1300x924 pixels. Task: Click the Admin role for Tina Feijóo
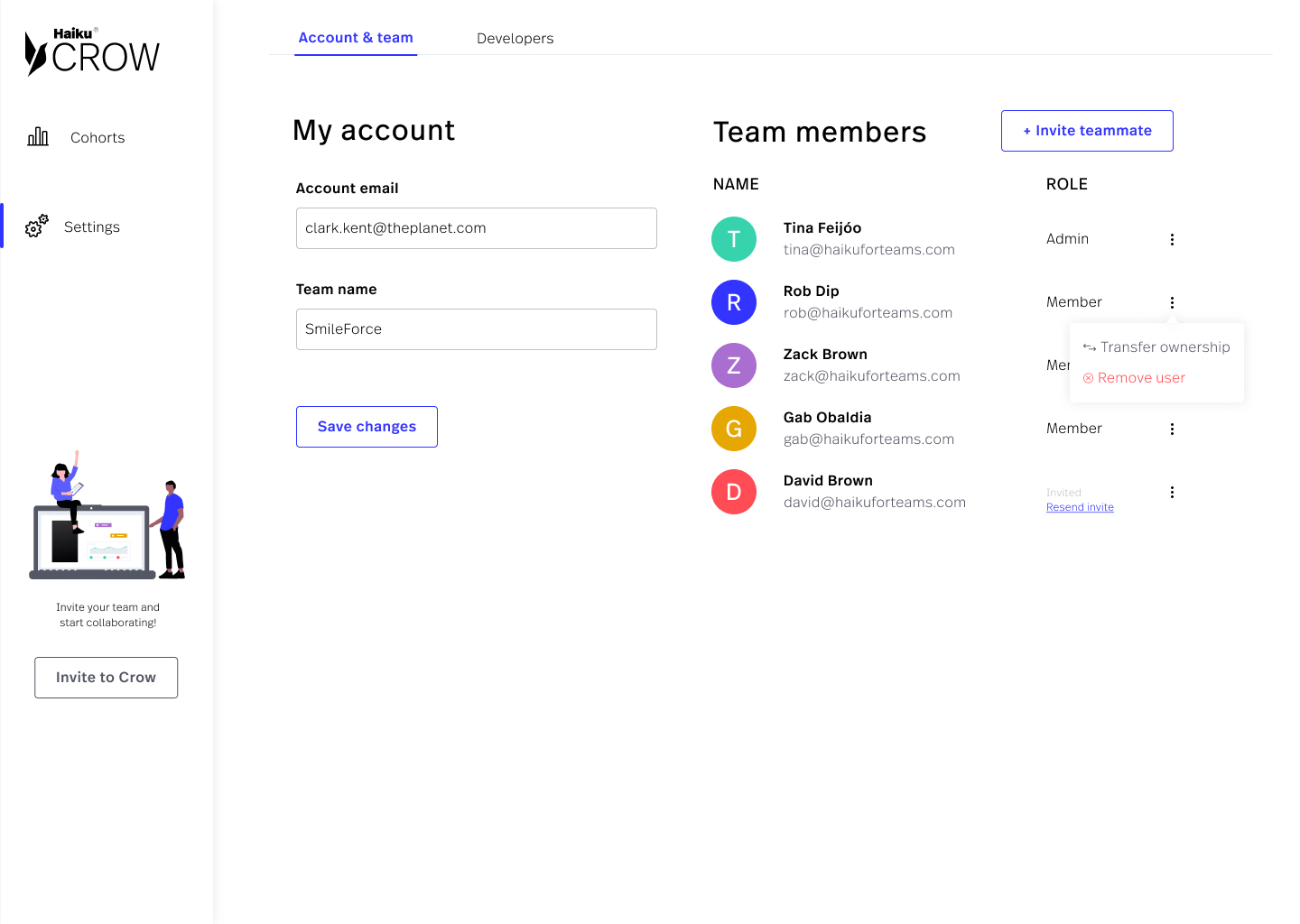click(1067, 239)
